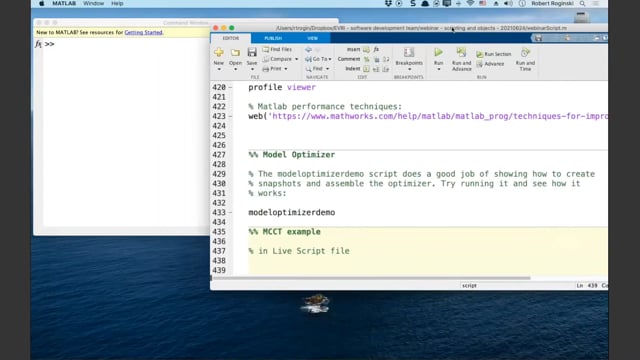The height and width of the screenshot is (360, 640).
Task: Click the Uncomment icon beside the percent icon
Action: pyautogui.click(x=376, y=59)
